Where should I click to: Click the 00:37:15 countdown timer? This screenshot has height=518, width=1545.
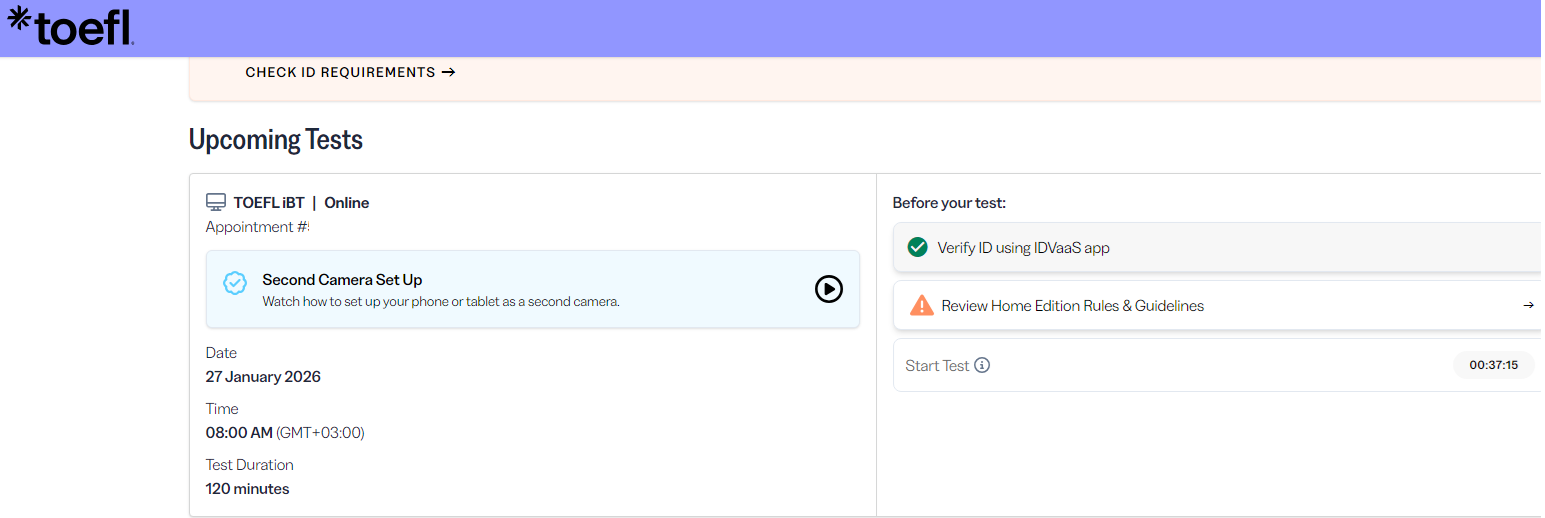coord(1493,365)
